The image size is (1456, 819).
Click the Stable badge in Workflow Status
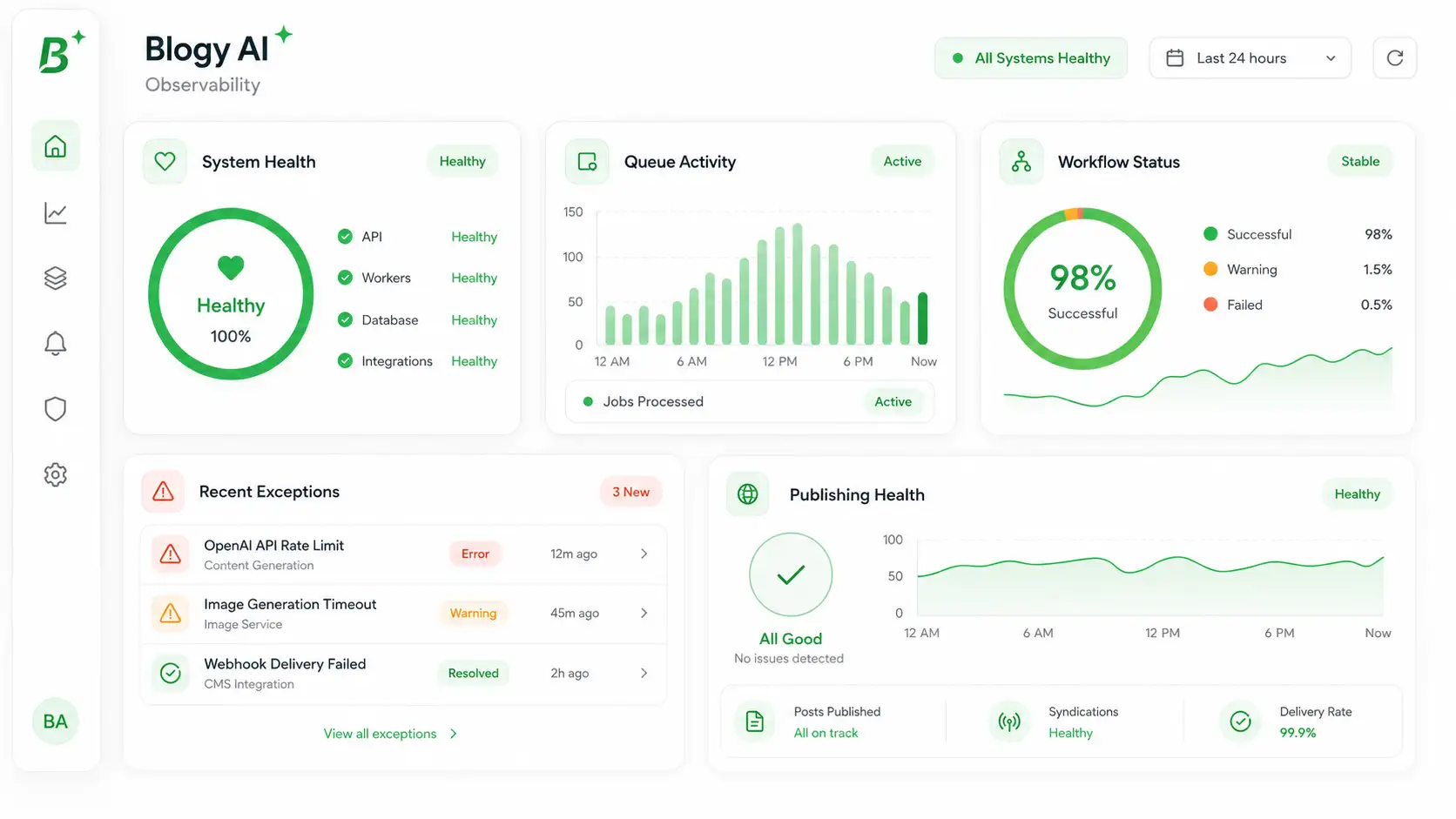(x=1360, y=161)
